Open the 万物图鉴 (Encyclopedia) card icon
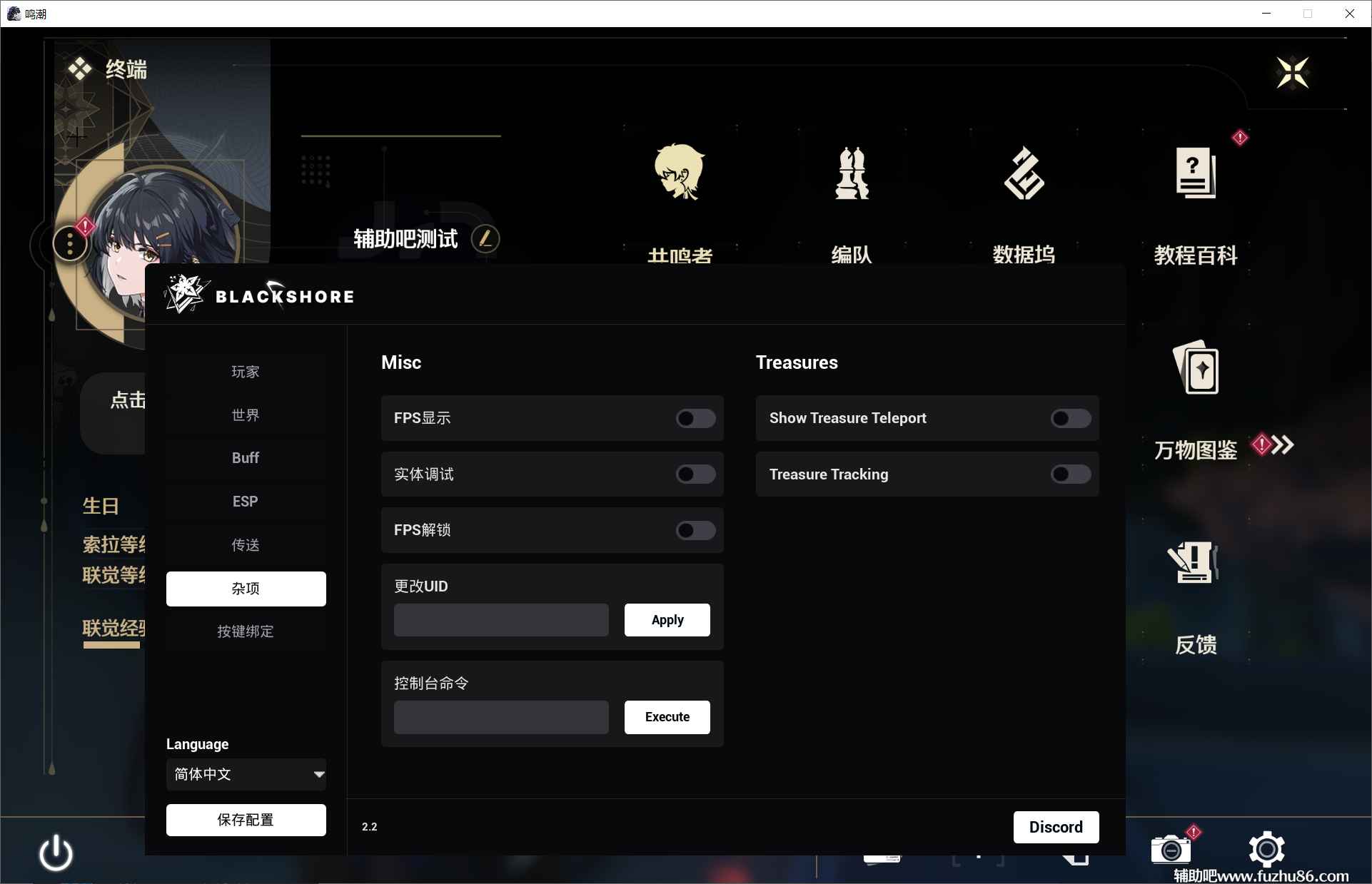 (x=1196, y=368)
